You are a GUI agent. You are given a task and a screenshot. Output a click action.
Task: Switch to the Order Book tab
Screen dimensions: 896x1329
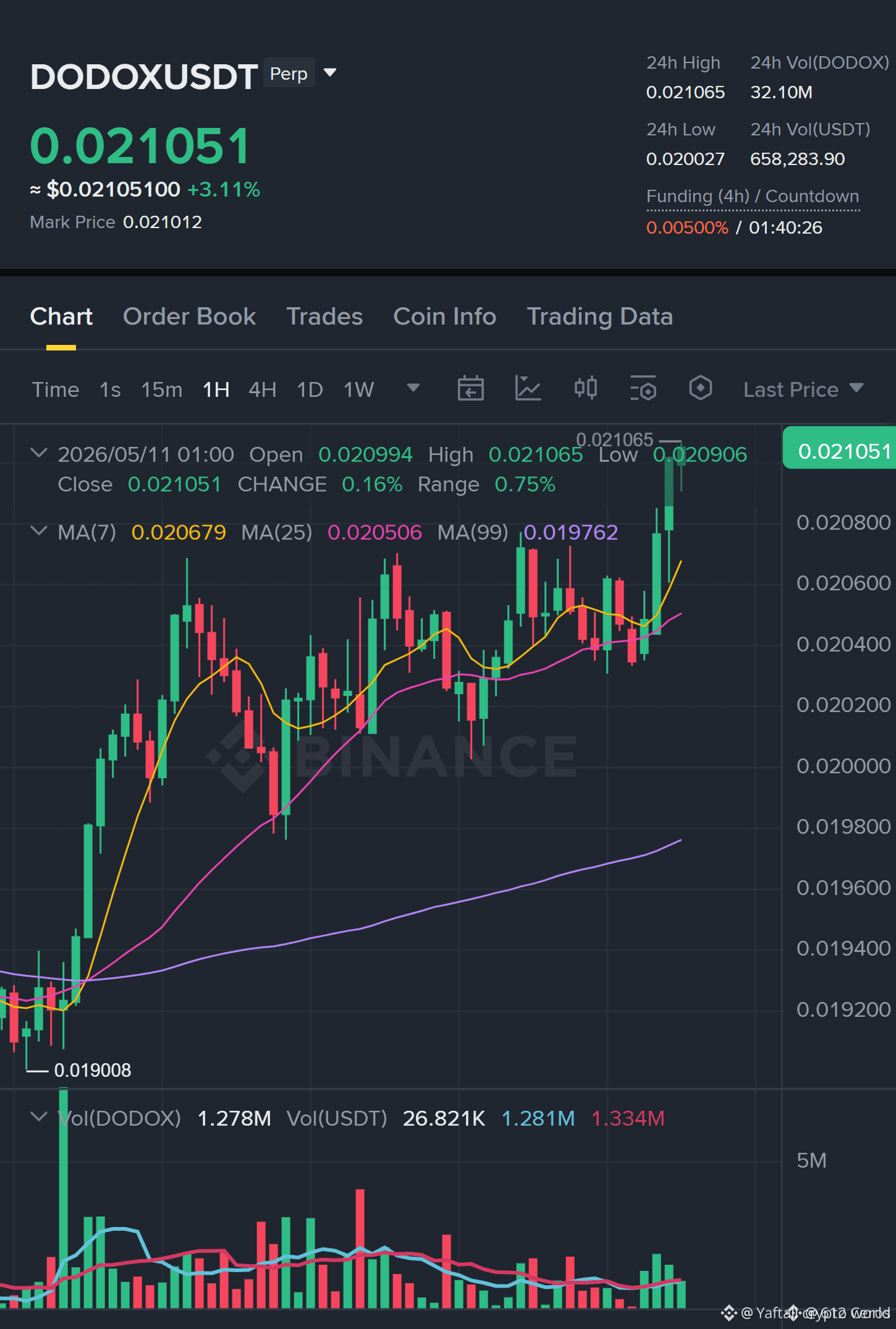coord(189,316)
